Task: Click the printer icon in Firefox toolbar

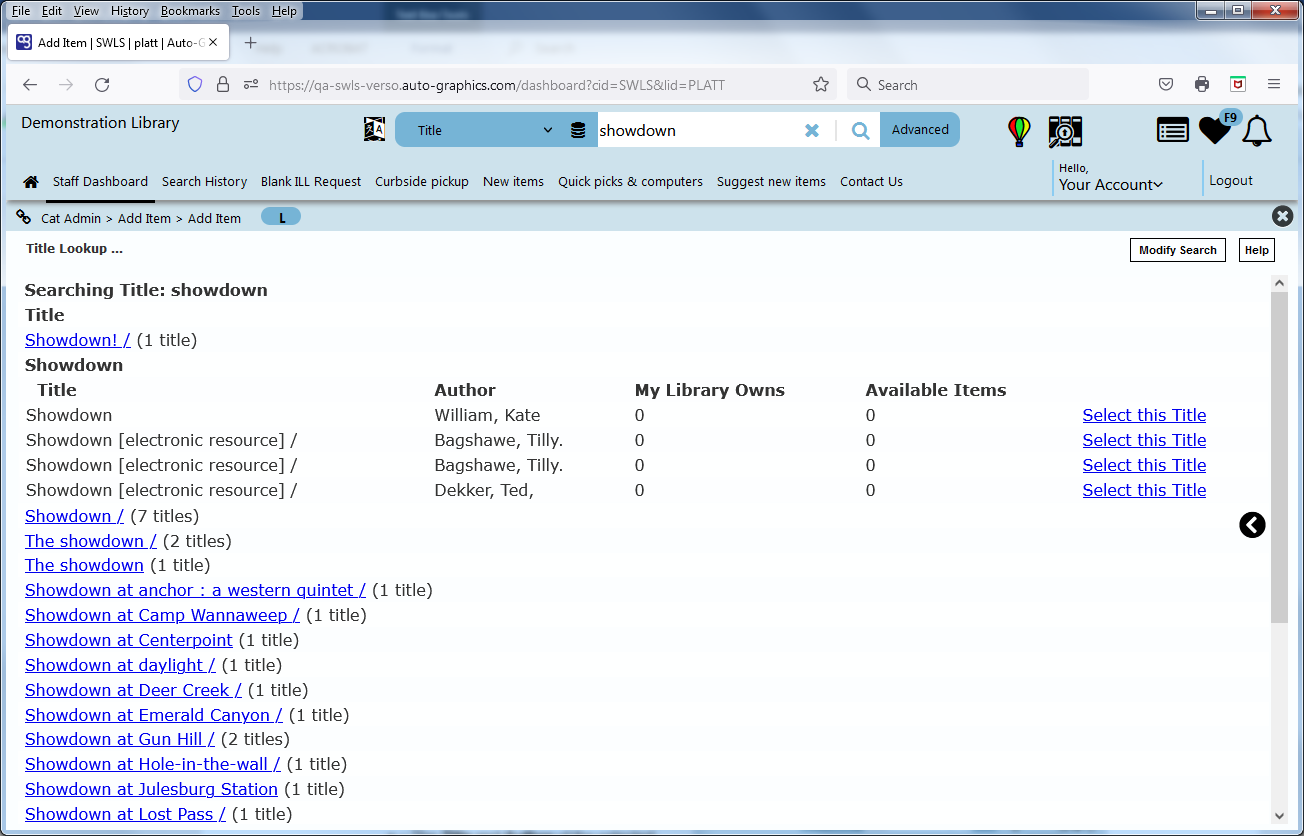Action: (x=1202, y=85)
